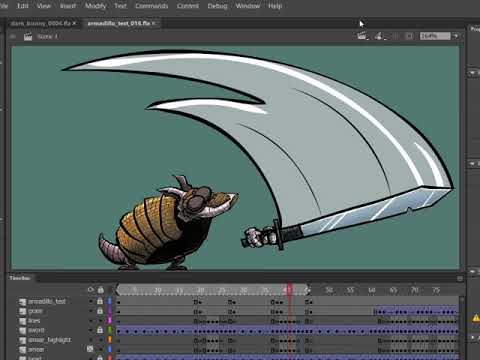Open the Modify menu
The width and height of the screenshot is (480, 360).
(x=96, y=6)
